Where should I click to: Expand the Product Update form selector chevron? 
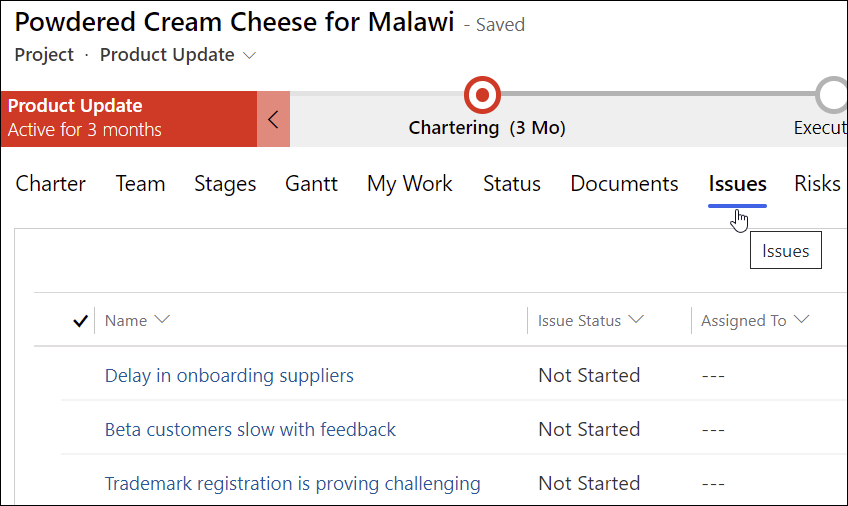coord(250,56)
